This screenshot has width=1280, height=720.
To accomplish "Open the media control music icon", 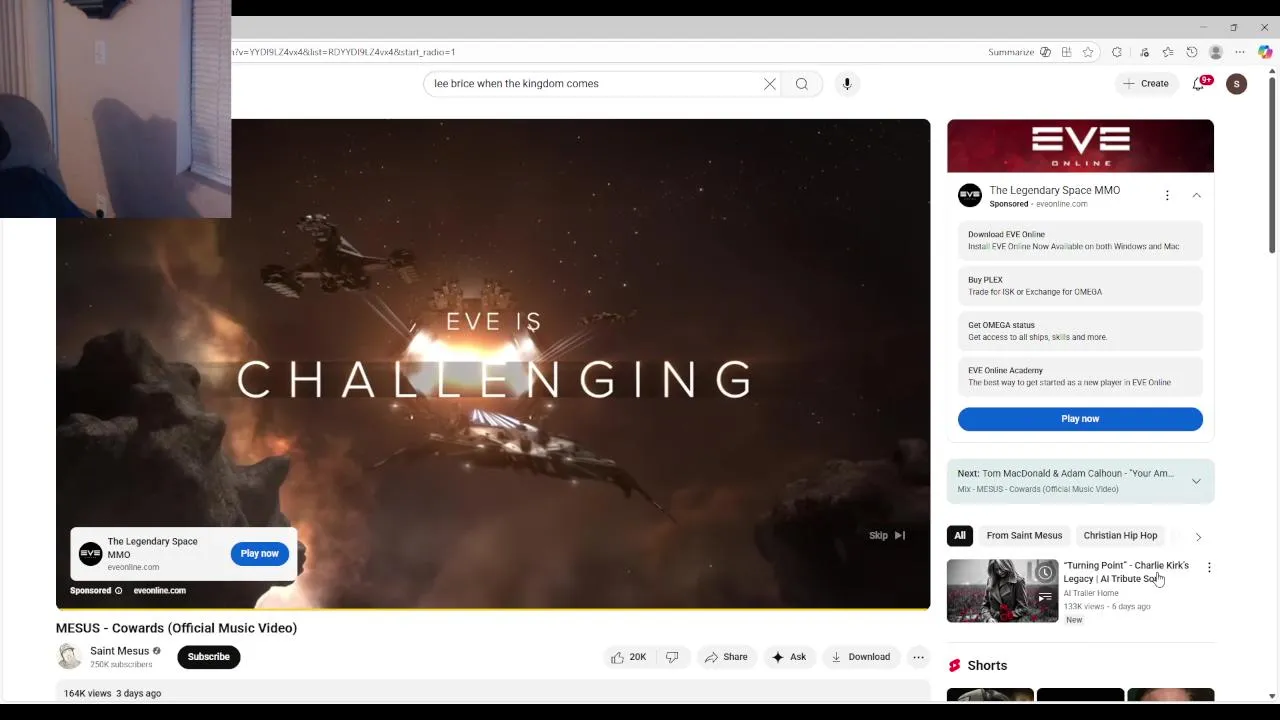I will pos(1144,52).
